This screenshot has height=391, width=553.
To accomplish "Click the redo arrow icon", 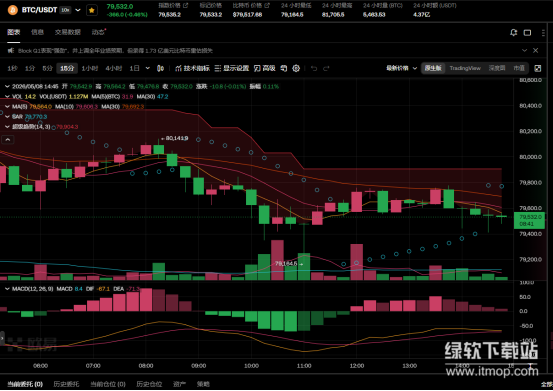I will point(326,68).
